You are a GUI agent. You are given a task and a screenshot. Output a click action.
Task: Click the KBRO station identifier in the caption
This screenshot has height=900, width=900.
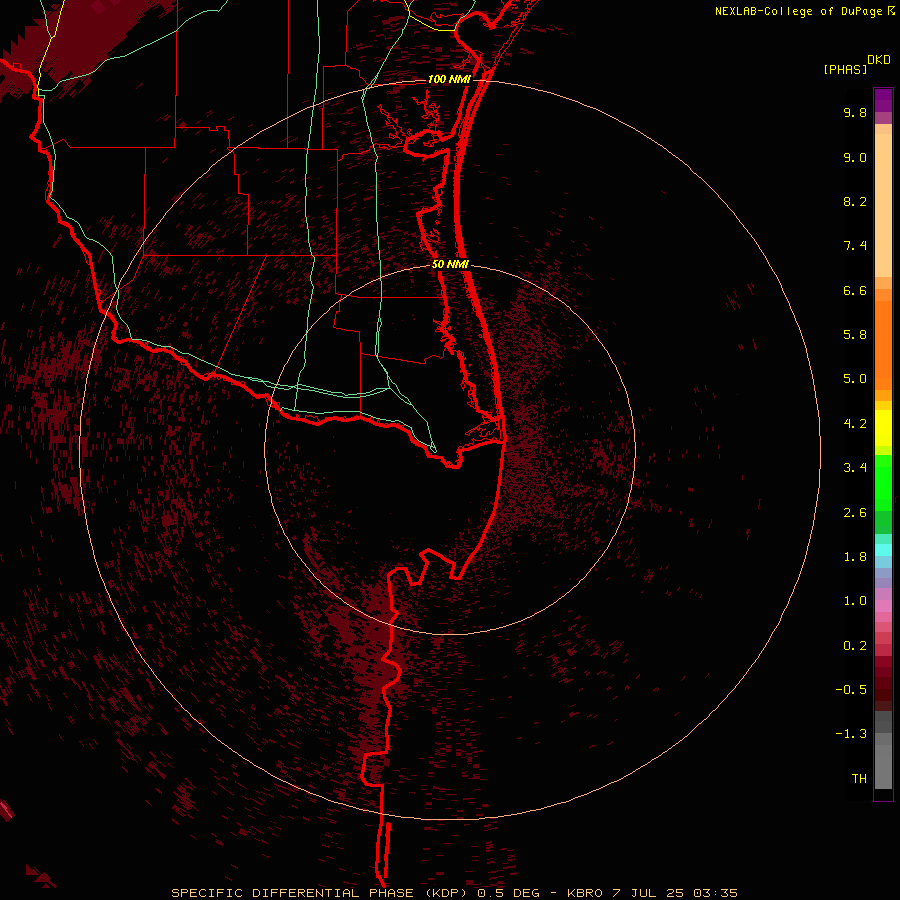(585, 893)
